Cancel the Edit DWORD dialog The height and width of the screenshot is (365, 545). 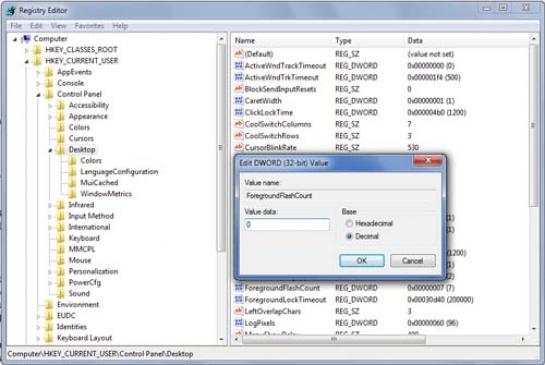pyautogui.click(x=413, y=261)
